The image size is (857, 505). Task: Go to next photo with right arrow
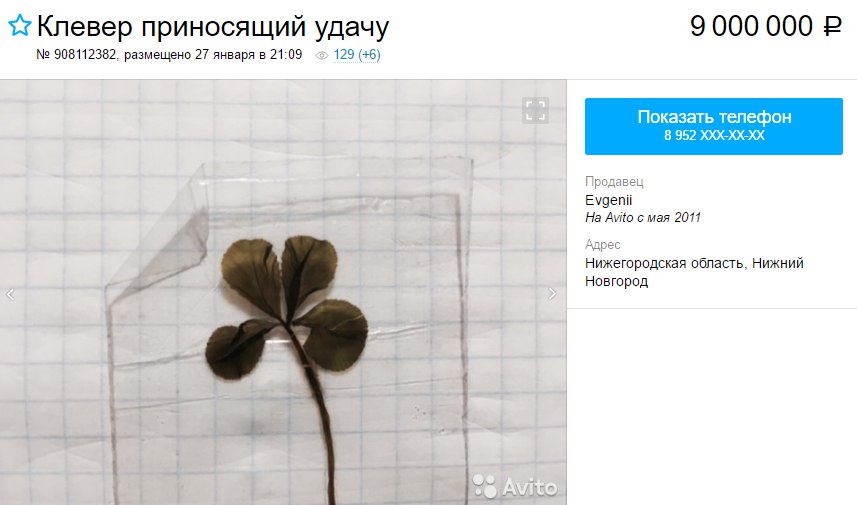click(552, 294)
